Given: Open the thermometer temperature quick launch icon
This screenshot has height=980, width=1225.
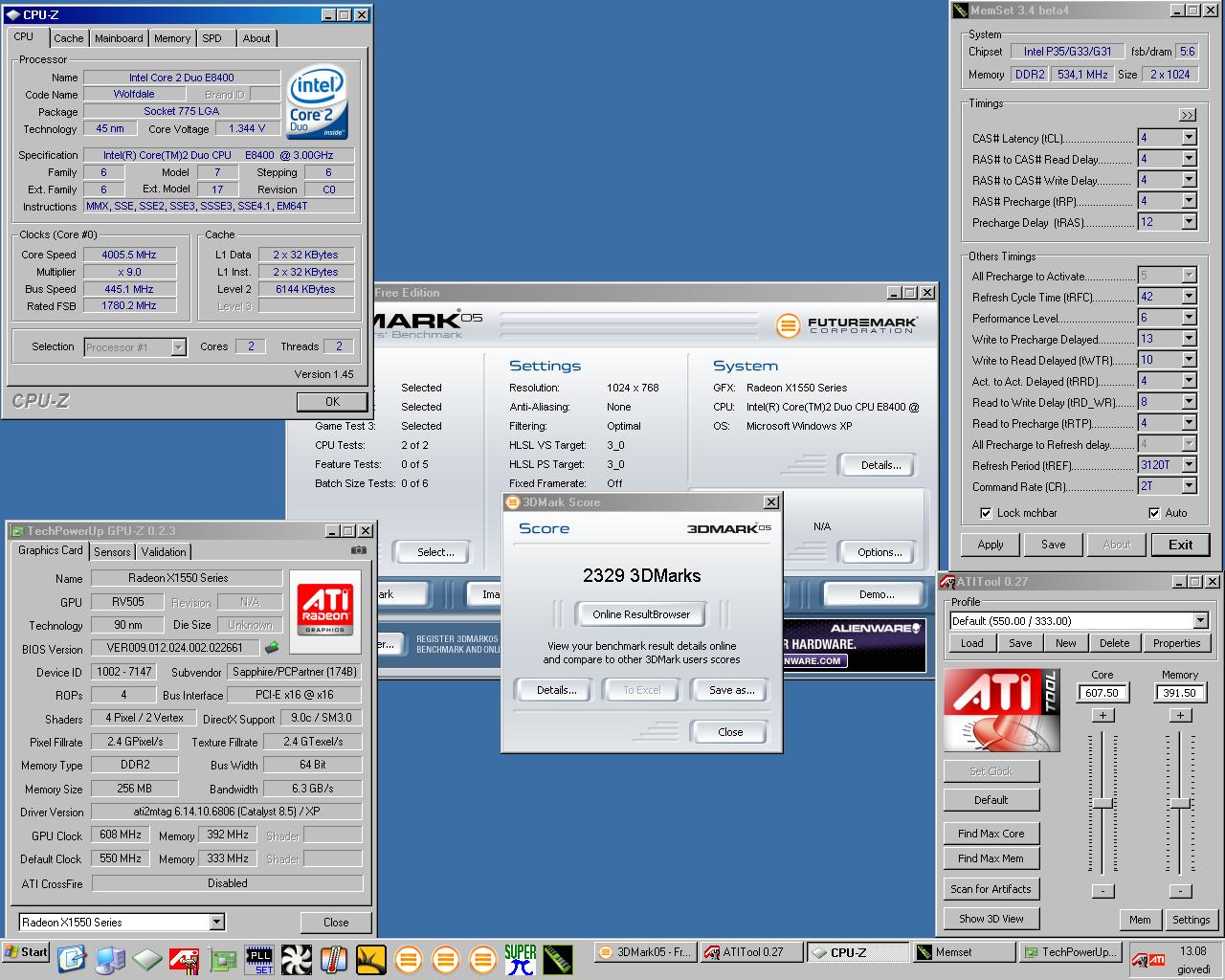Looking at the screenshot, I should coord(334,958).
